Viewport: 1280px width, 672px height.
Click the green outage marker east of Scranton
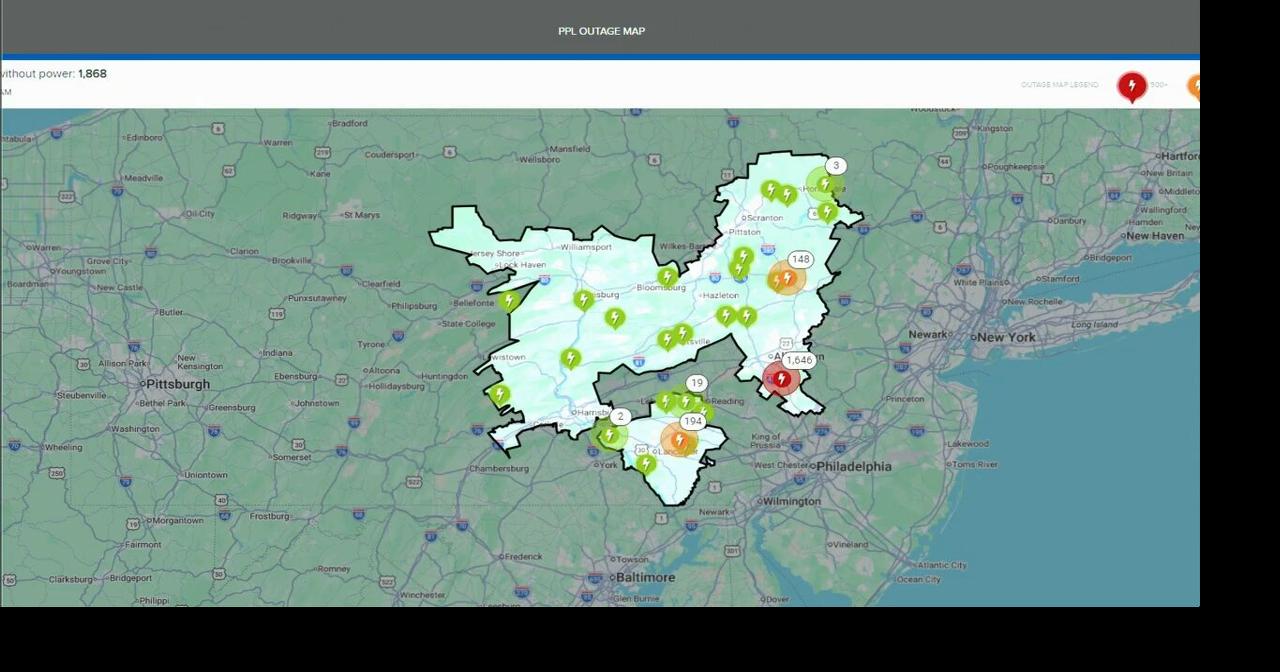826,211
